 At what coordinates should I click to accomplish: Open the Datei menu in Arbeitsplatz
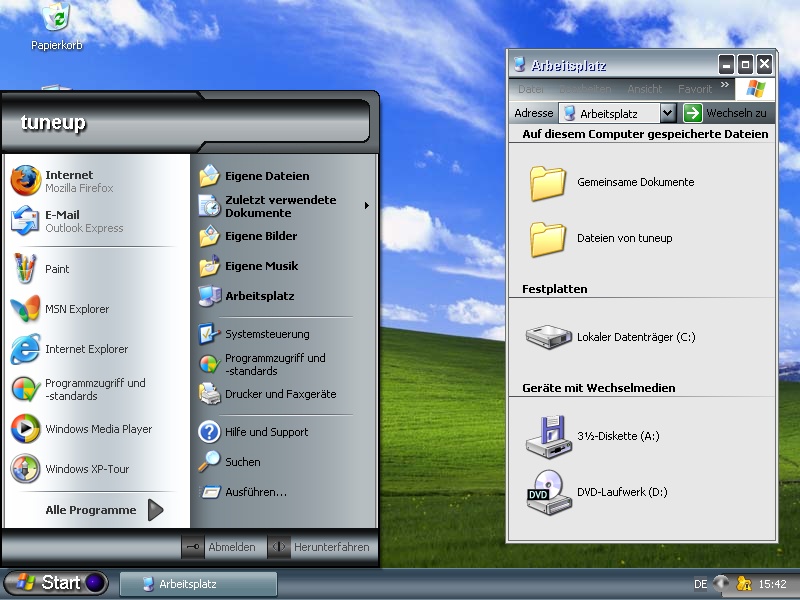click(531, 89)
